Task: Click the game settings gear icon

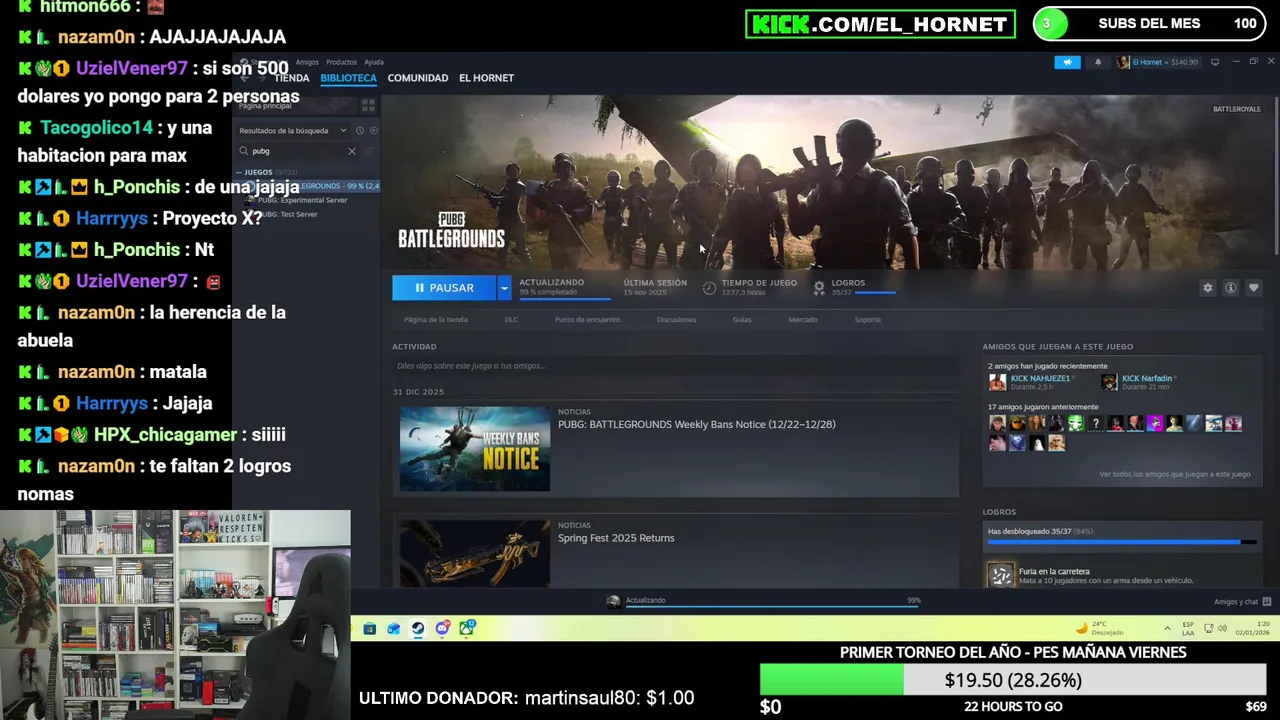Action: (1208, 288)
